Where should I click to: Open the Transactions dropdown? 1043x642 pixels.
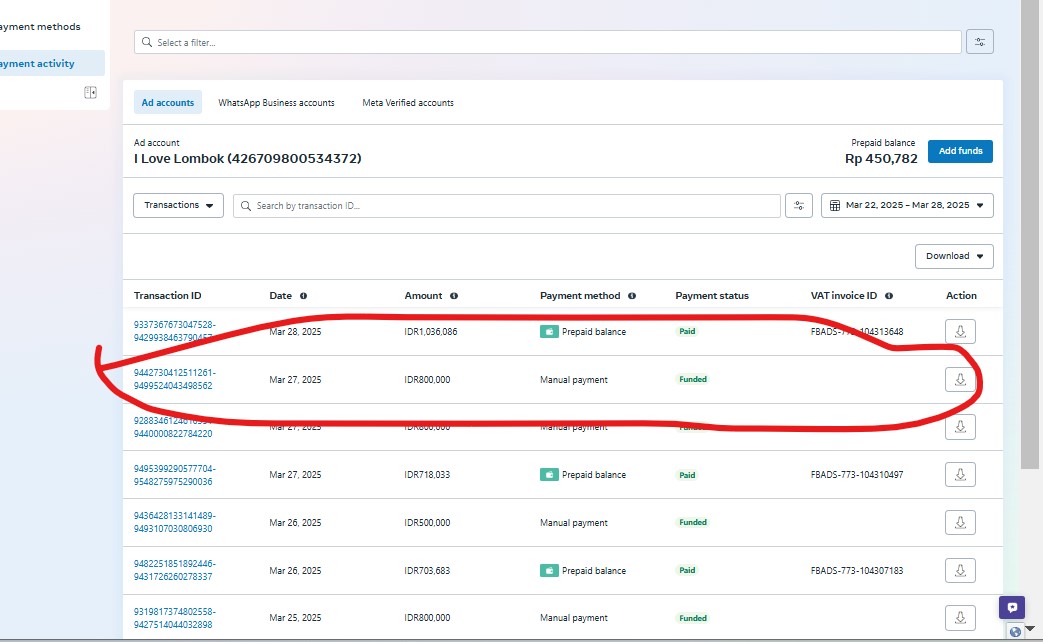click(178, 206)
